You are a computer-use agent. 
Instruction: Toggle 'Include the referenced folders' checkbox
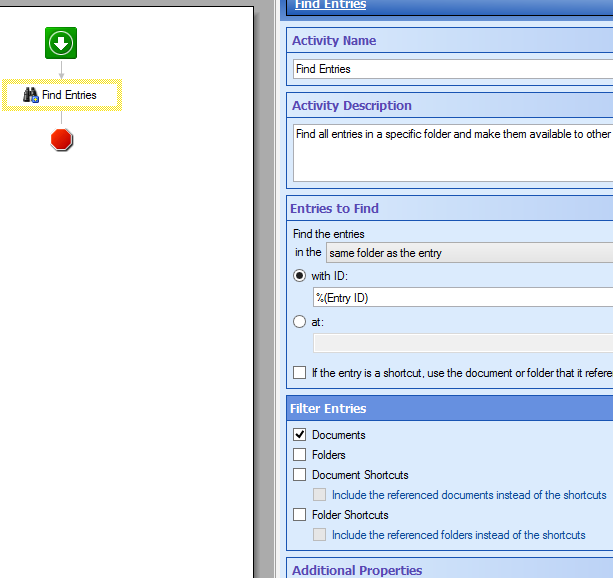tap(319, 535)
